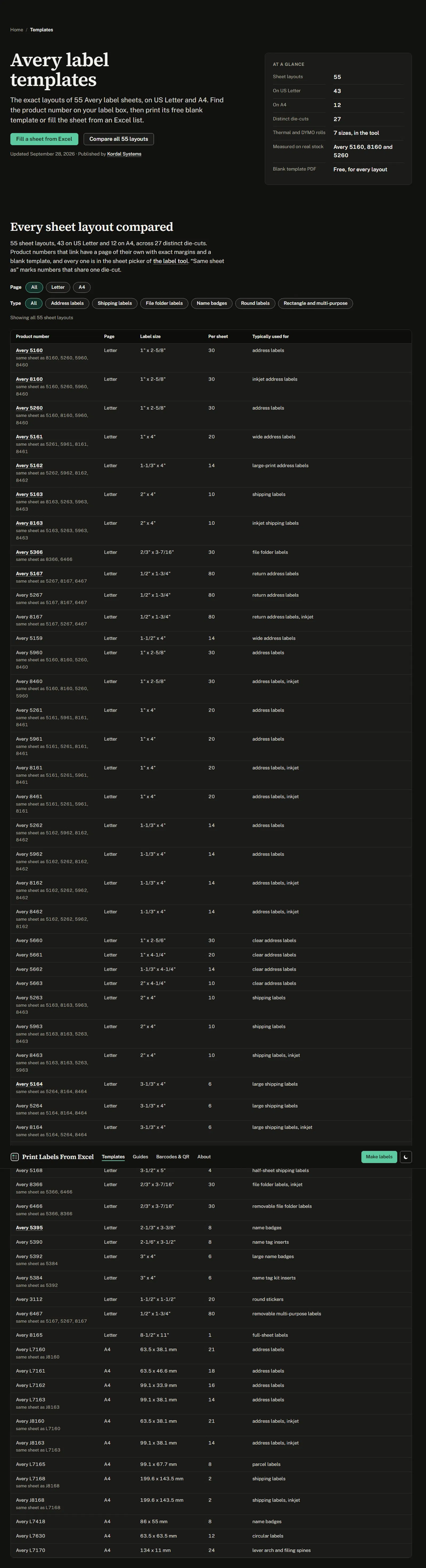Click the Product number column header
426x1568 pixels.
click(x=32, y=337)
